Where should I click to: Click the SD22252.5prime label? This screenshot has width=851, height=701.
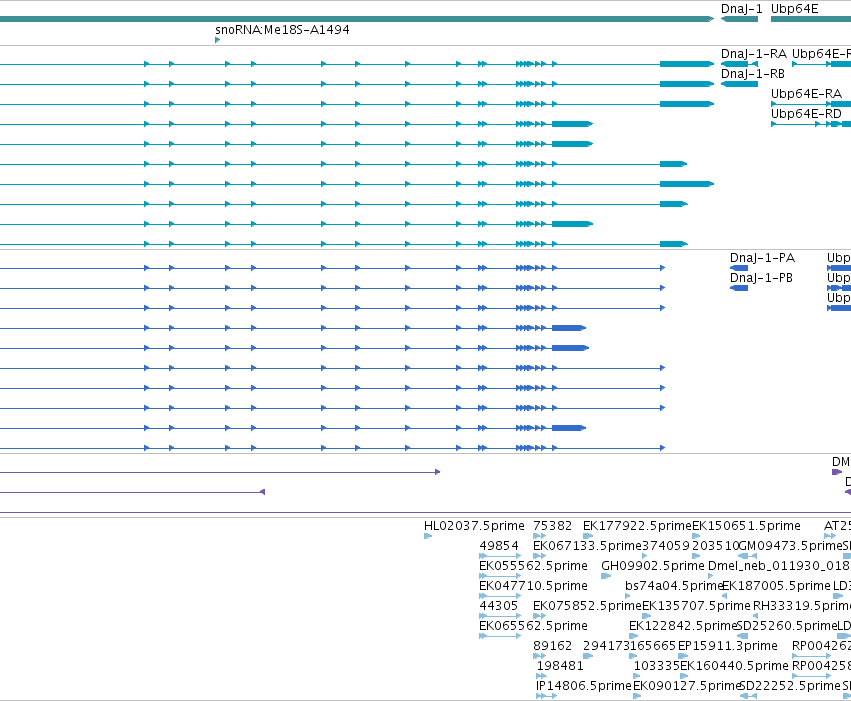(x=790, y=686)
